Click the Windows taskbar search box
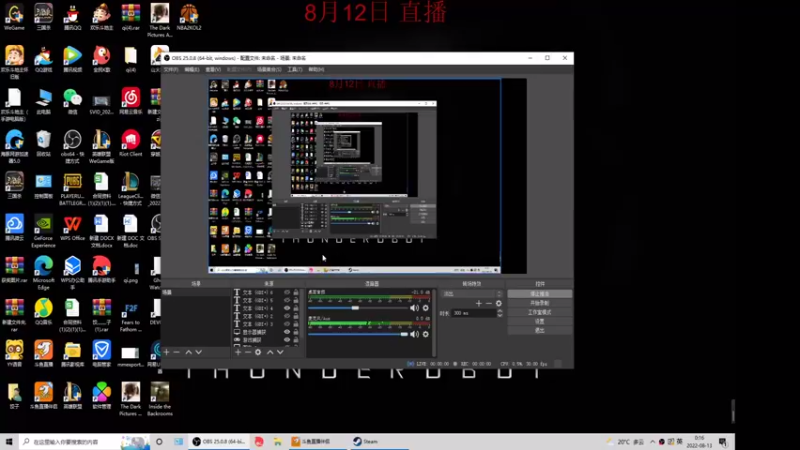This screenshot has width=800, height=450. click(85, 442)
